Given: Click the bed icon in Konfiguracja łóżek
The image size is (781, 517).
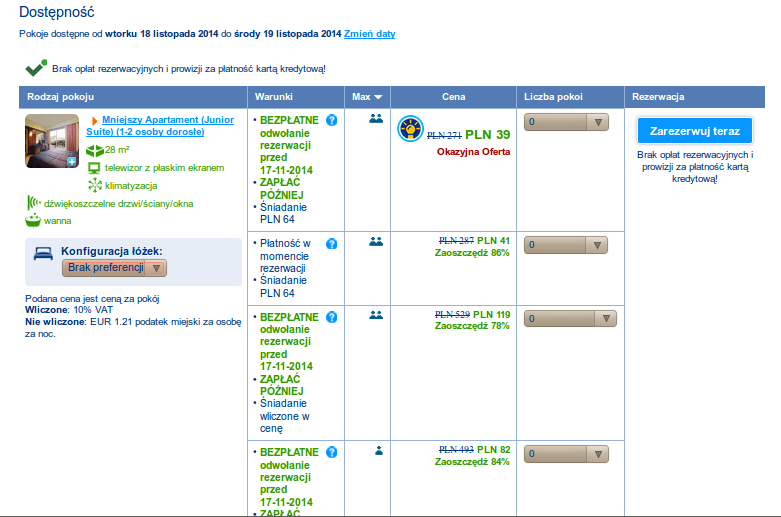Looking at the screenshot, I should click(x=43, y=254).
